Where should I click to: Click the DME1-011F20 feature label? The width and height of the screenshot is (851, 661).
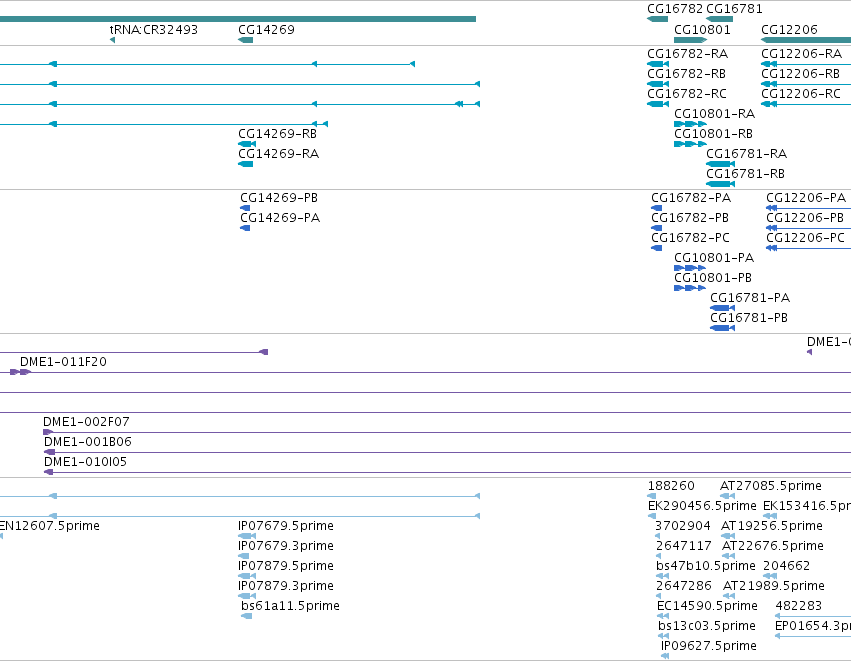tap(63, 361)
